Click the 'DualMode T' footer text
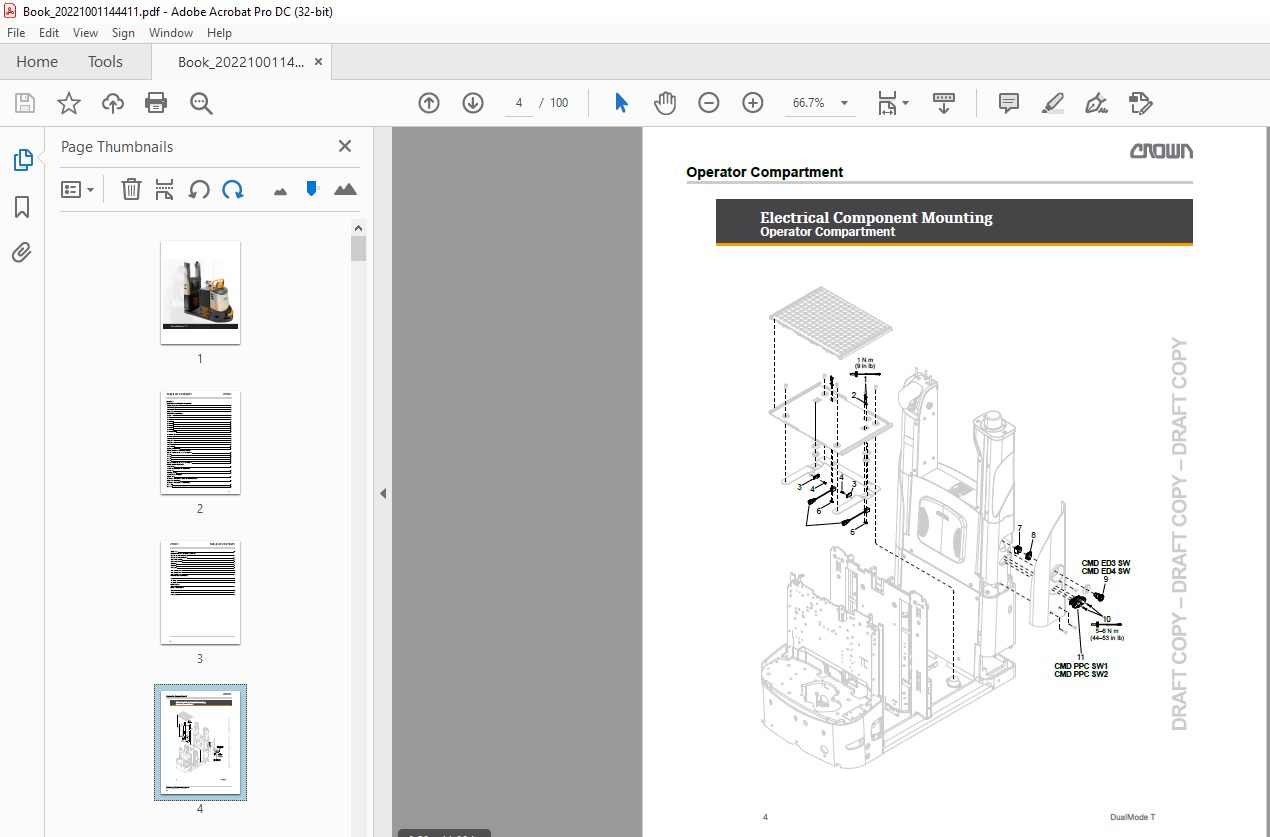Viewport: 1270px width, 837px height. coord(1132,817)
